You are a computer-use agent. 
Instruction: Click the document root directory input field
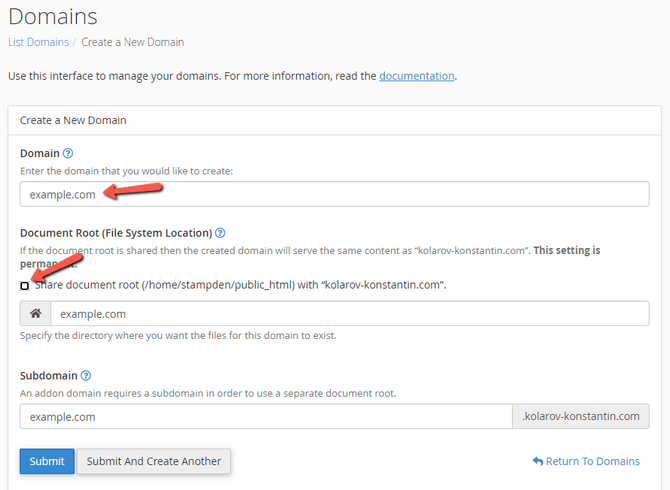point(349,314)
